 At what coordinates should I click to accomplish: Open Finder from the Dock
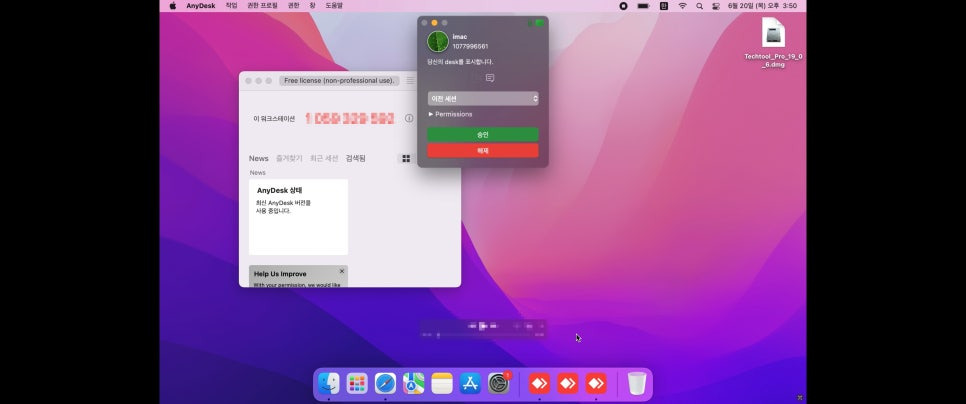tap(328, 384)
